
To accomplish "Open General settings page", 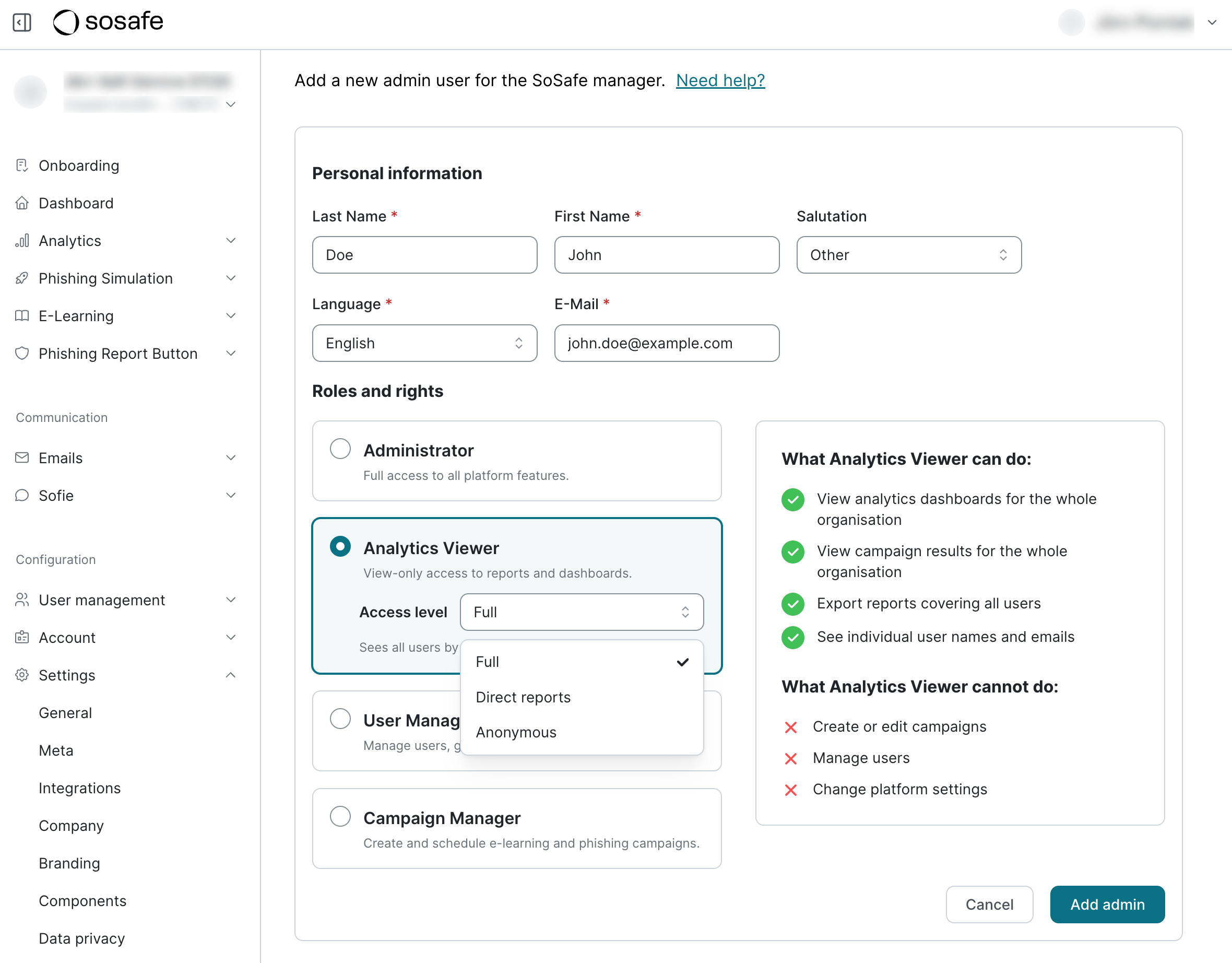I will point(65,713).
